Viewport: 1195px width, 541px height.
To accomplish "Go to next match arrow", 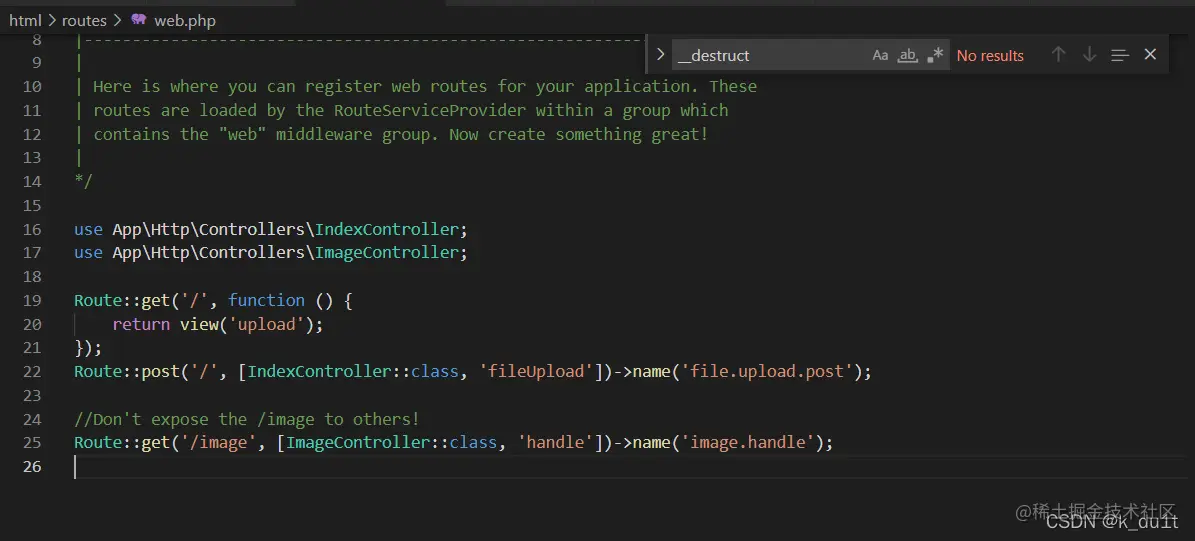I will (x=1089, y=55).
